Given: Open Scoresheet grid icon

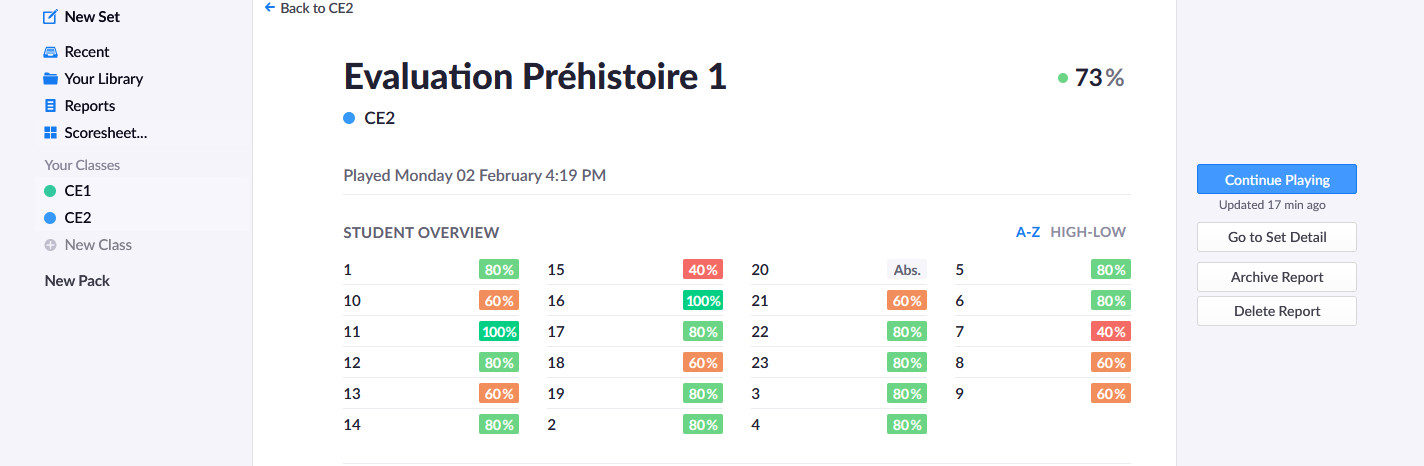Looking at the screenshot, I should [50, 133].
